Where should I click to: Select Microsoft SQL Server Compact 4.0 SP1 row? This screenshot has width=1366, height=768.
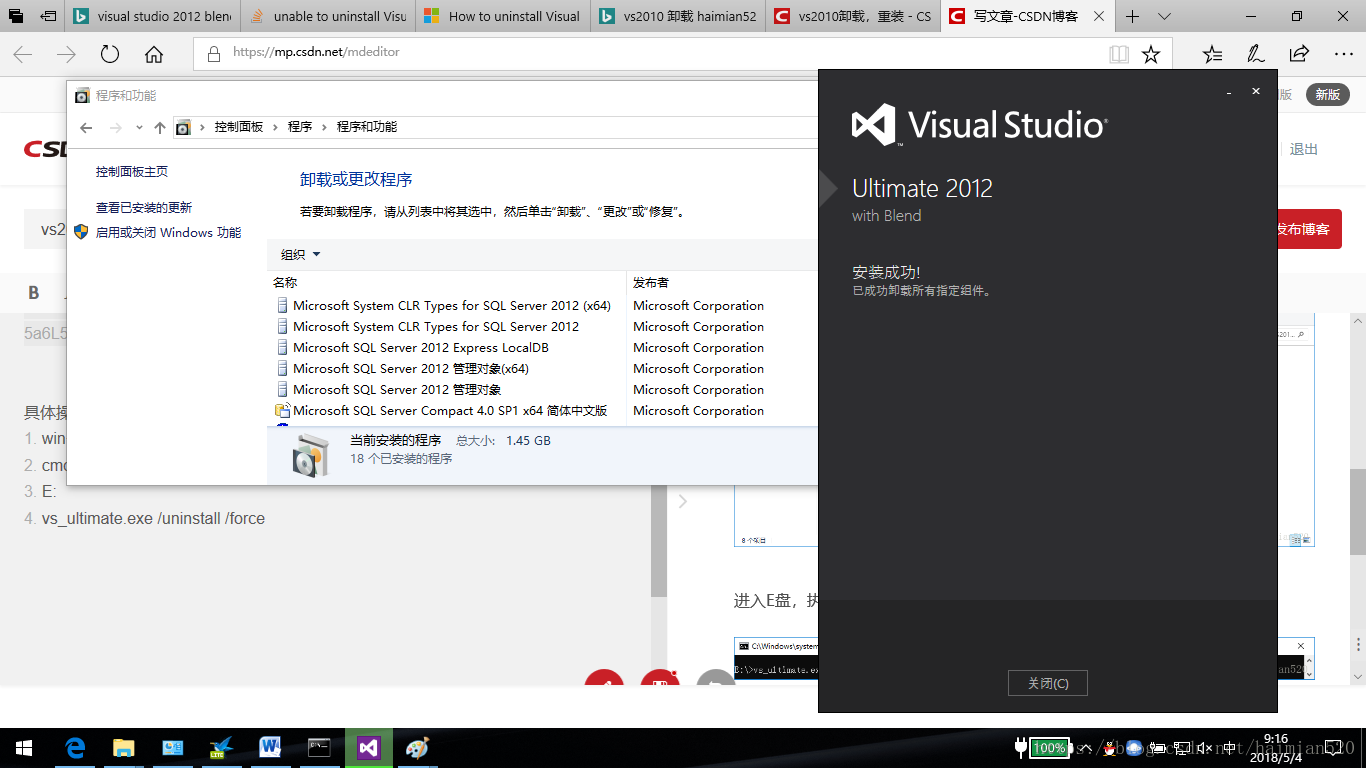click(450, 411)
